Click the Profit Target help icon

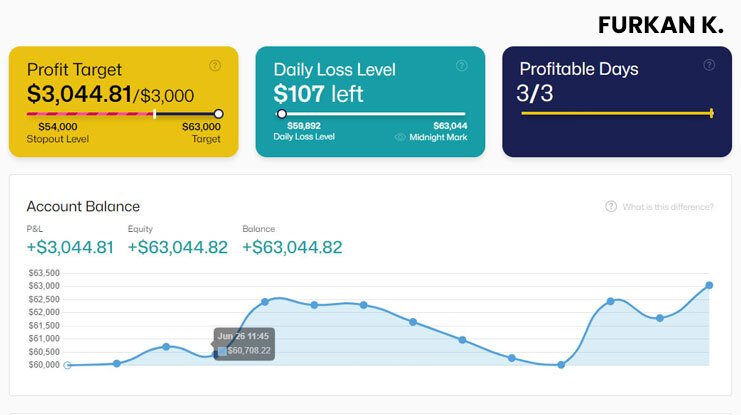click(215, 66)
